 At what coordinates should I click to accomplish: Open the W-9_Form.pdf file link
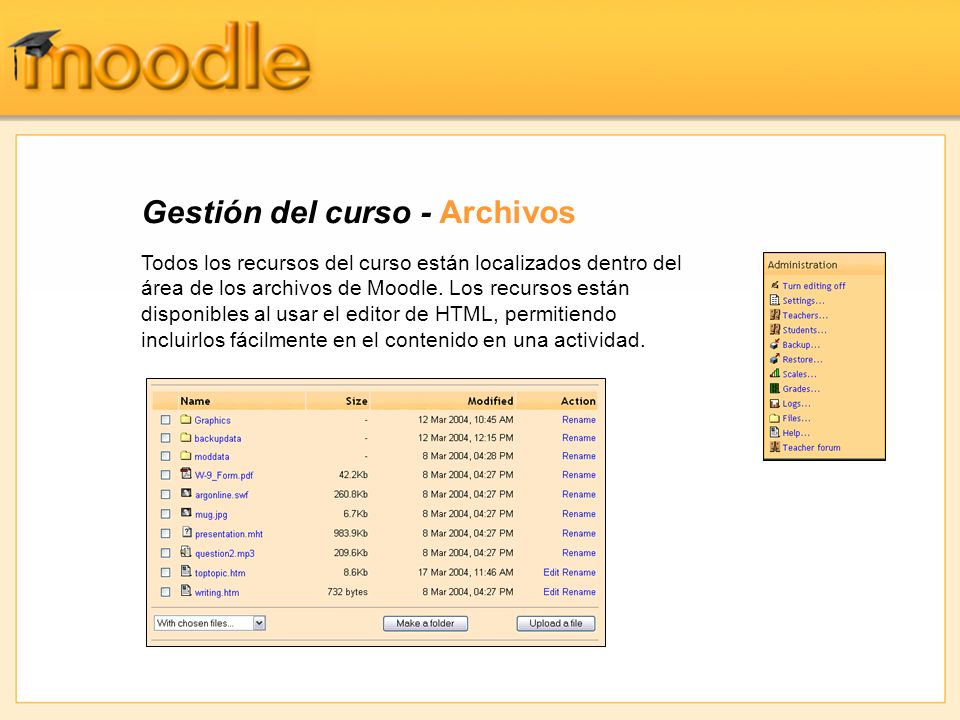[224, 475]
